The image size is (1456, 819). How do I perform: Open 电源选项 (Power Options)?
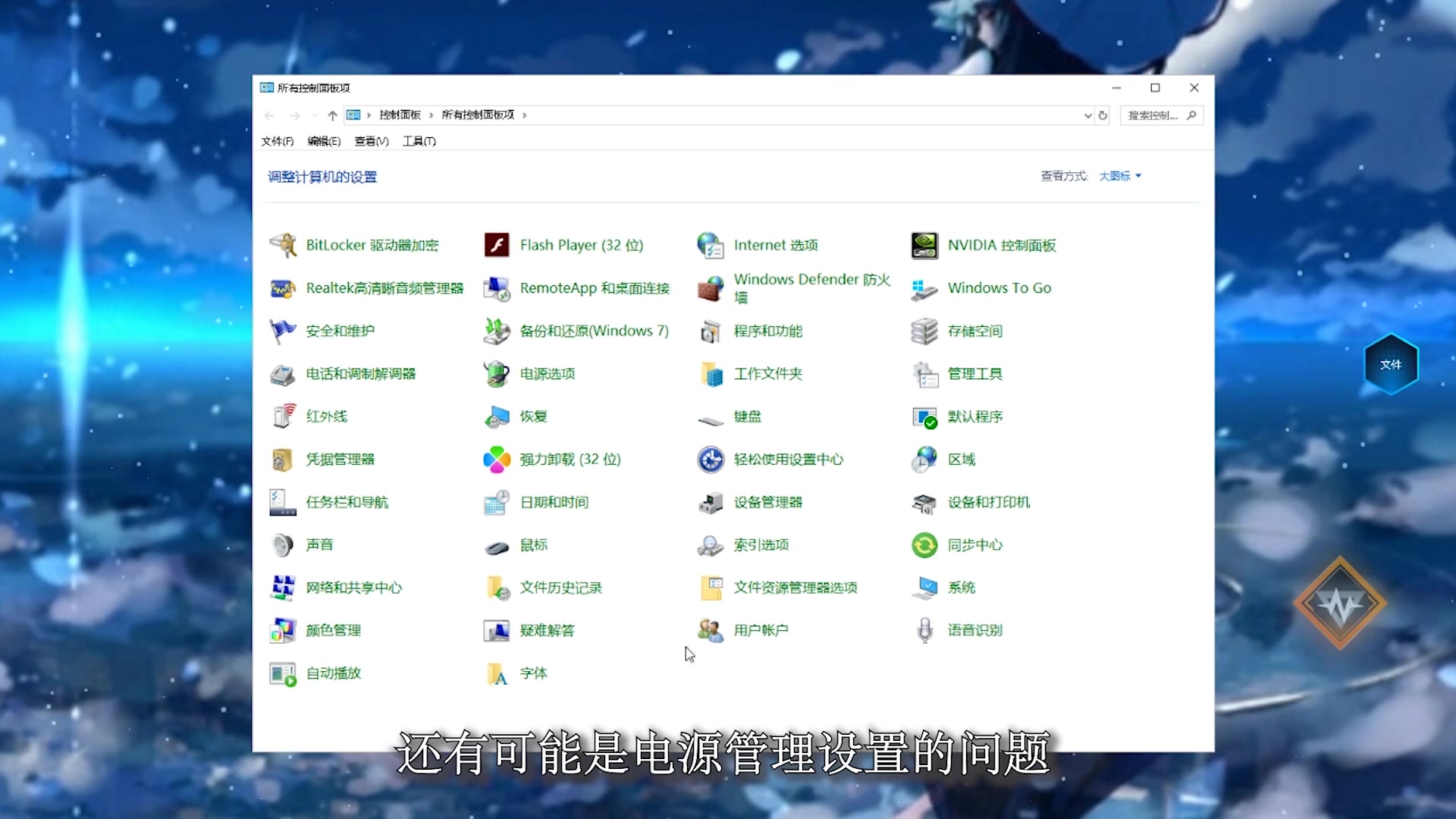pos(546,373)
